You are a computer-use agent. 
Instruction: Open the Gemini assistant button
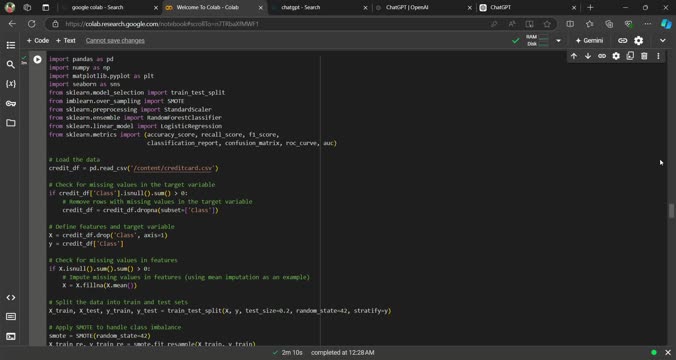click(x=589, y=41)
